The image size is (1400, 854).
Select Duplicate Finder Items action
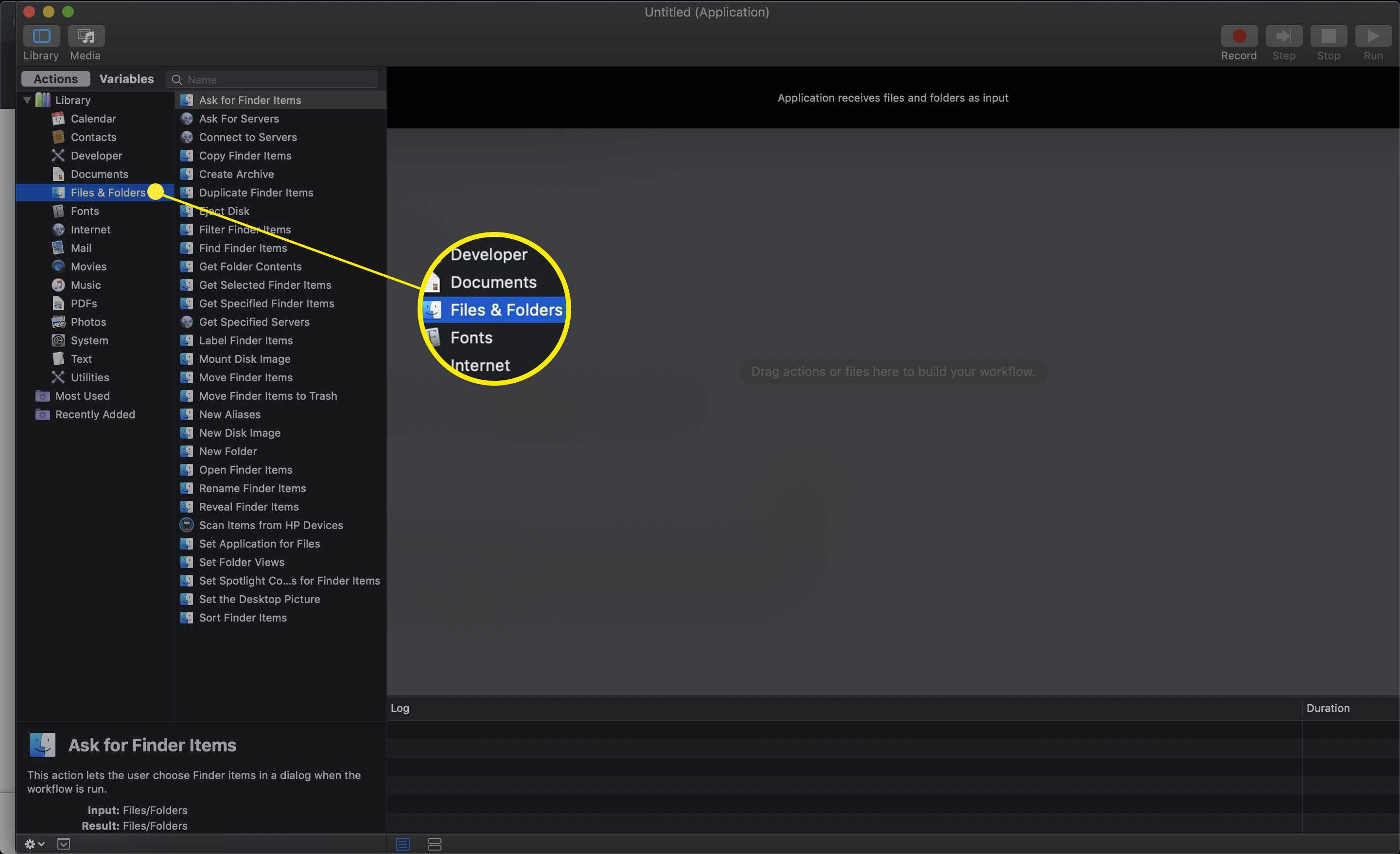coord(280,192)
